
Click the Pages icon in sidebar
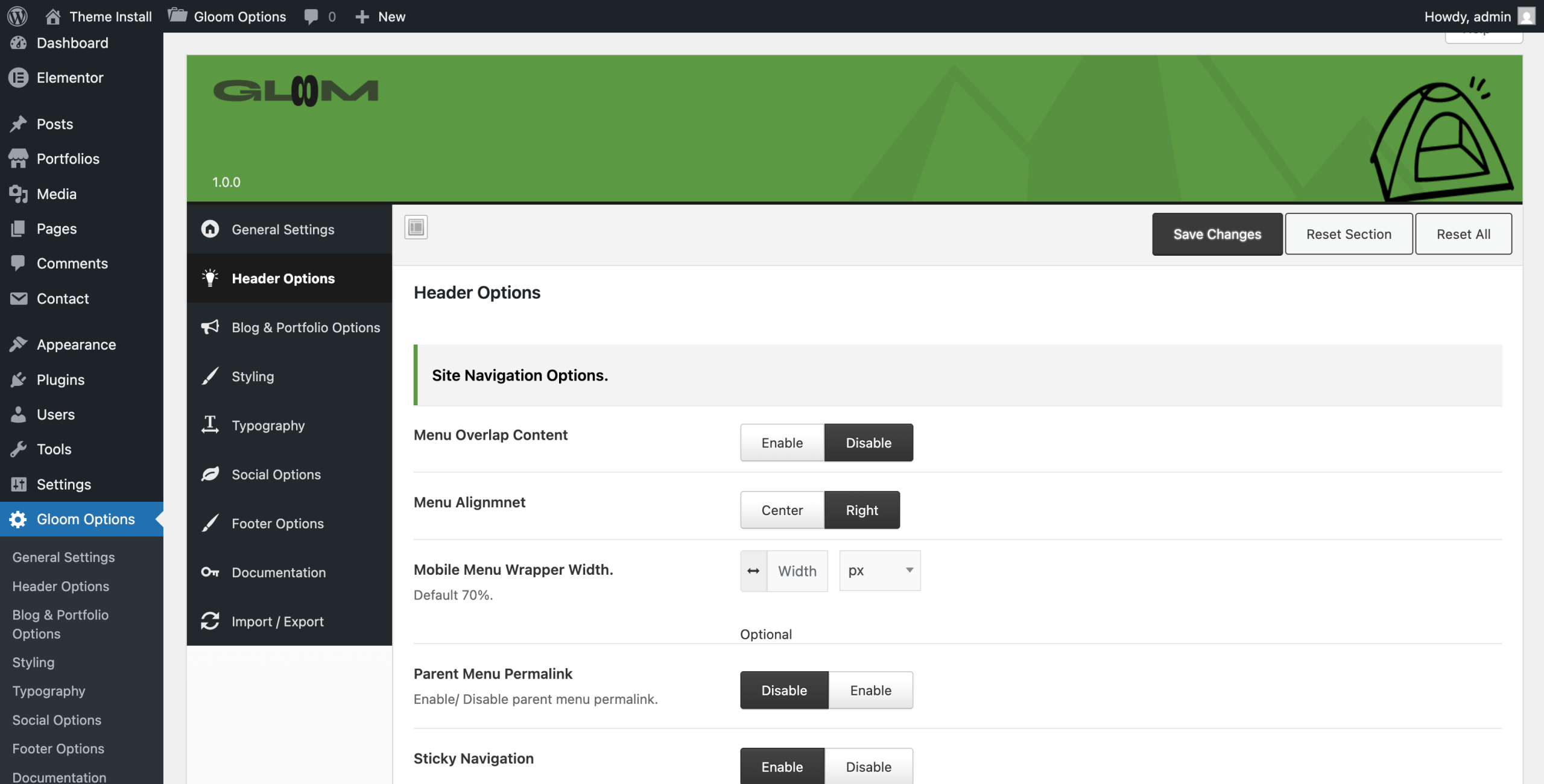(19, 229)
